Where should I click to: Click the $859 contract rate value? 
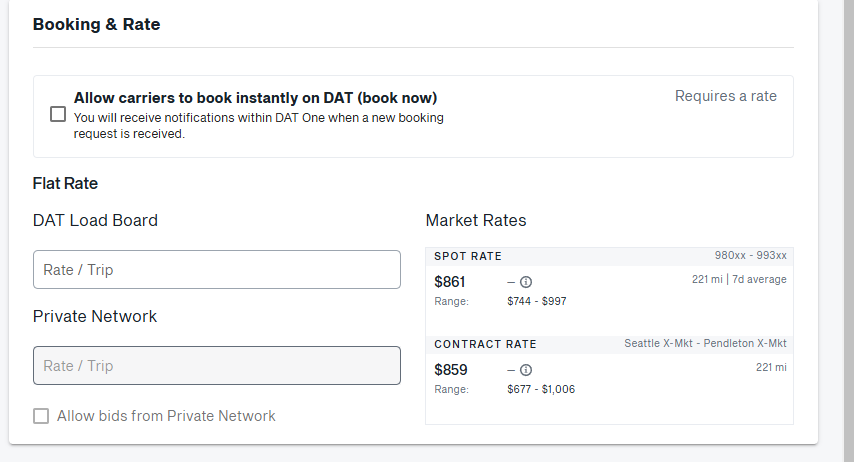tap(450, 370)
